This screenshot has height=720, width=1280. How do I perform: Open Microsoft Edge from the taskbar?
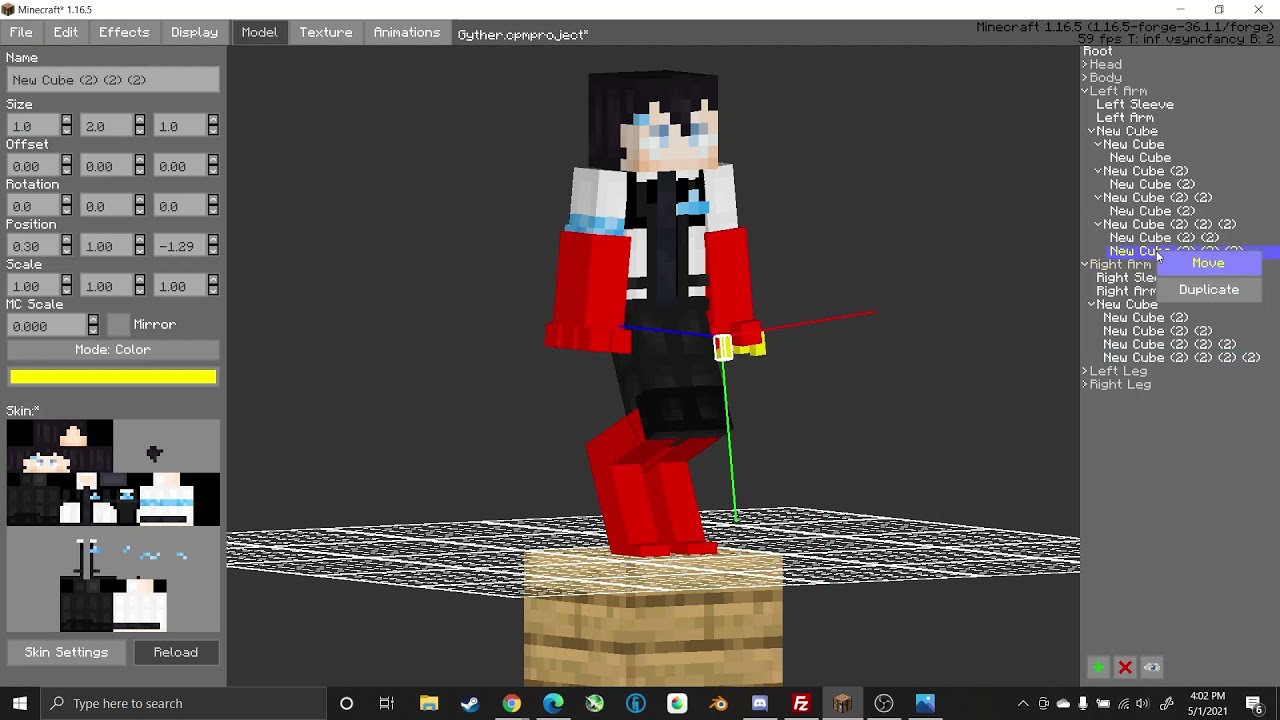click(553, 703)
